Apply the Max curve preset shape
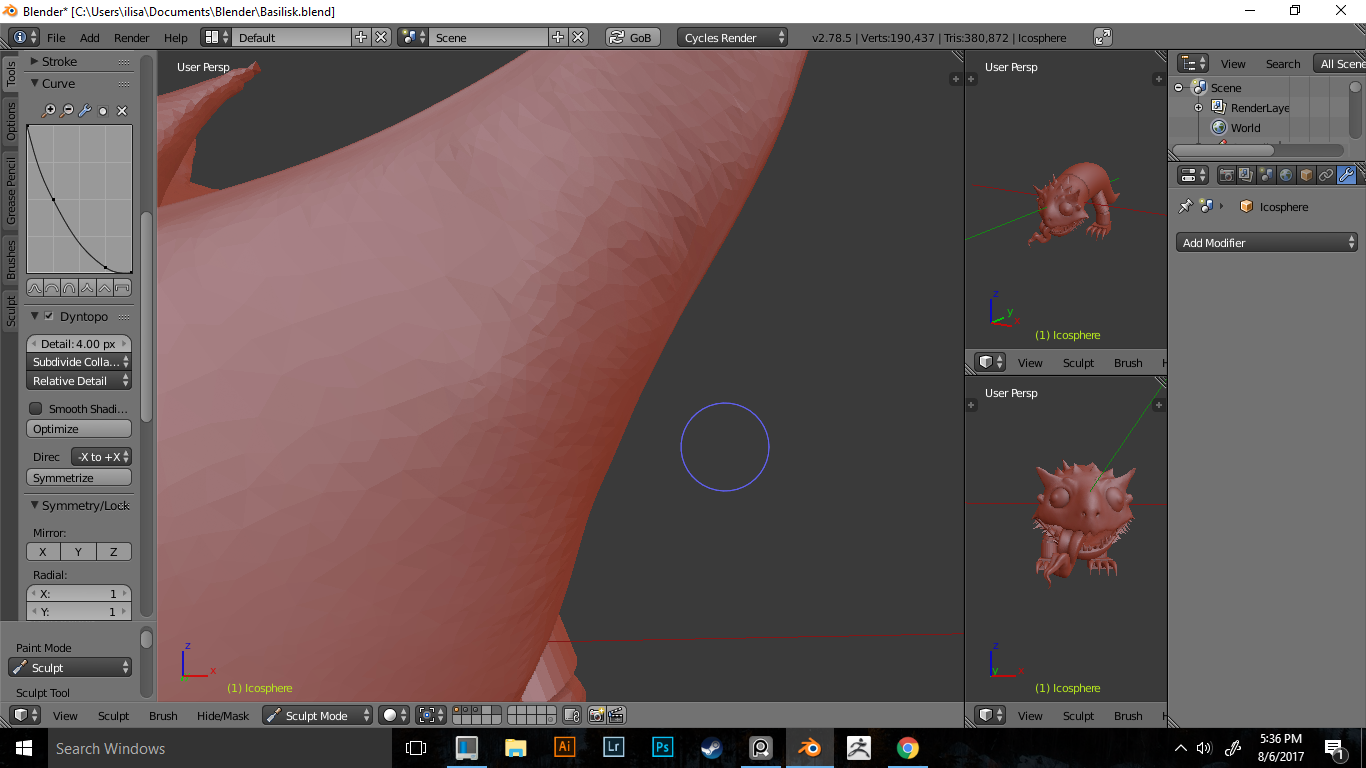 tap(122, 288)
